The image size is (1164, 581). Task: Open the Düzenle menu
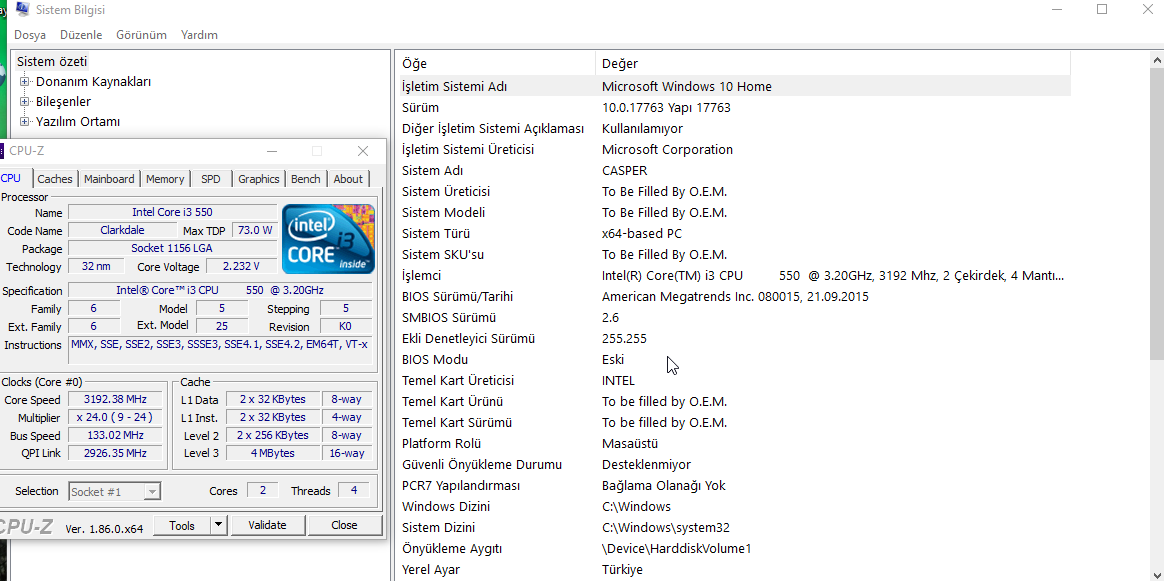click(81, 35)
